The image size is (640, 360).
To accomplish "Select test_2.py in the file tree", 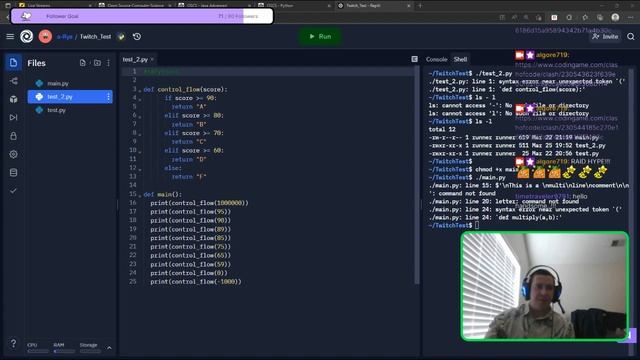I will point(70,97).
